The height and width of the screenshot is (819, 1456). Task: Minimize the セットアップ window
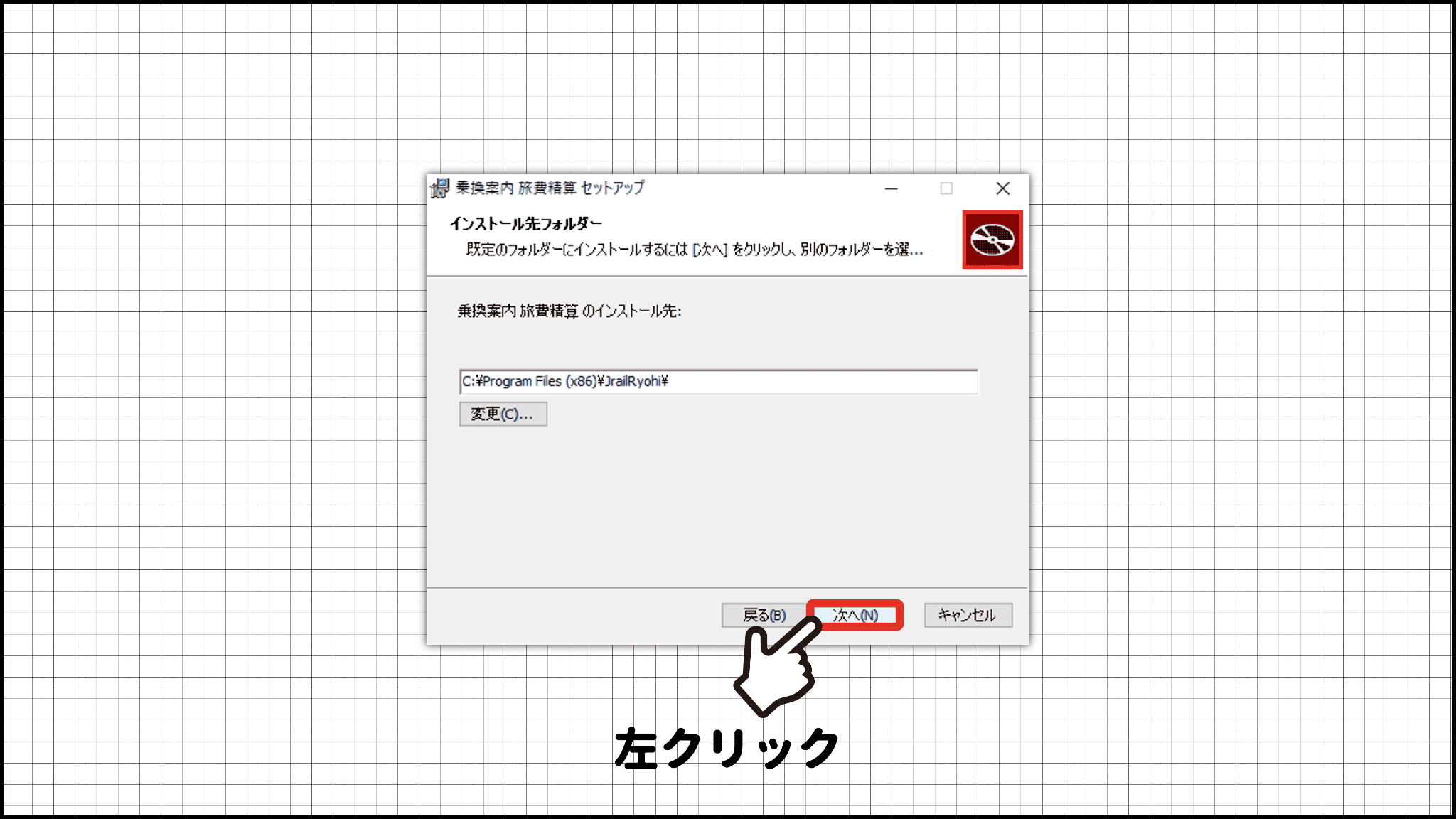point(891,188)
